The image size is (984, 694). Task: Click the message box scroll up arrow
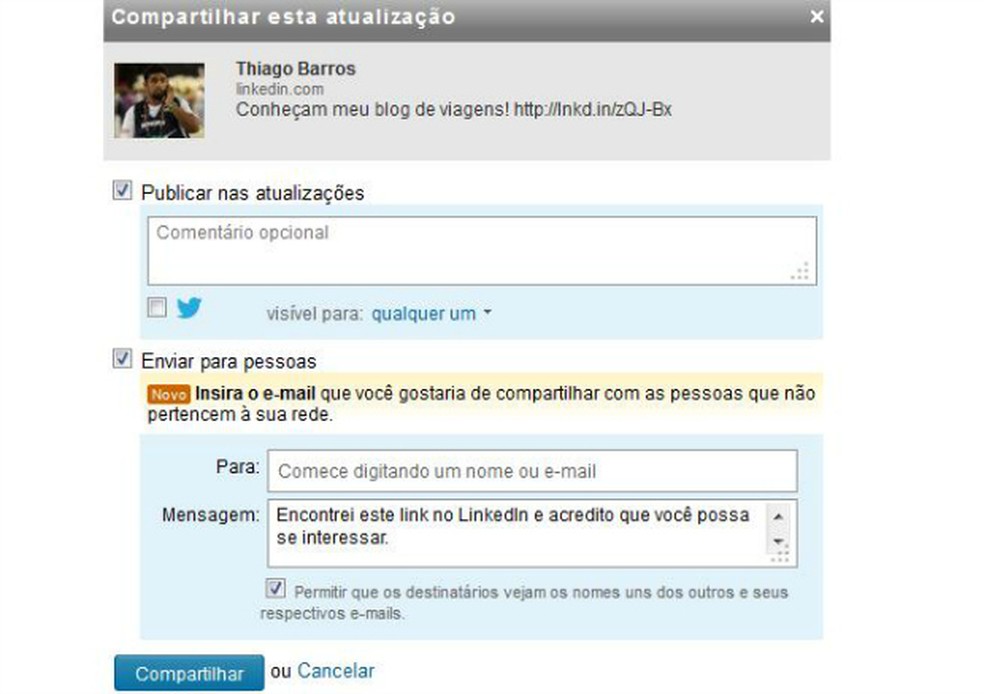[x=778, y=516]
